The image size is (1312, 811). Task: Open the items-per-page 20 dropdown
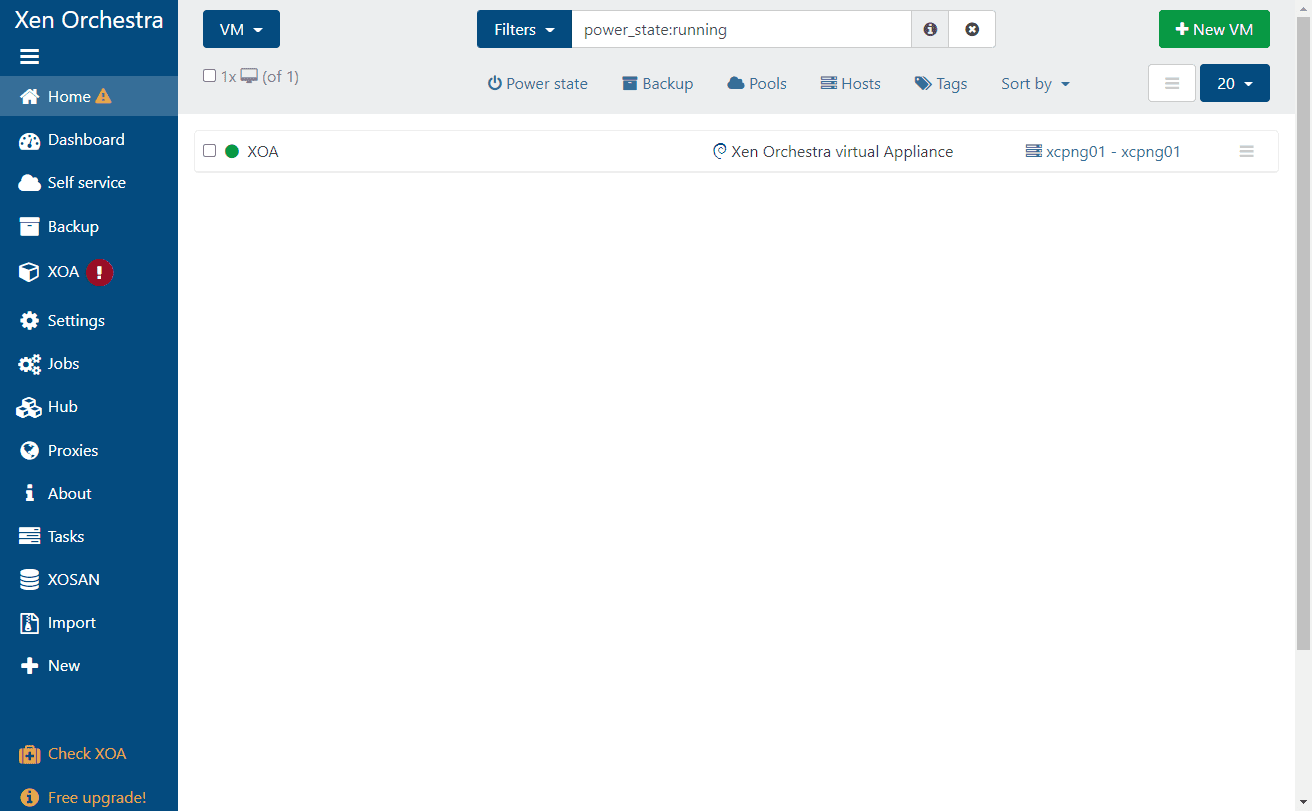coord(1235,84)
